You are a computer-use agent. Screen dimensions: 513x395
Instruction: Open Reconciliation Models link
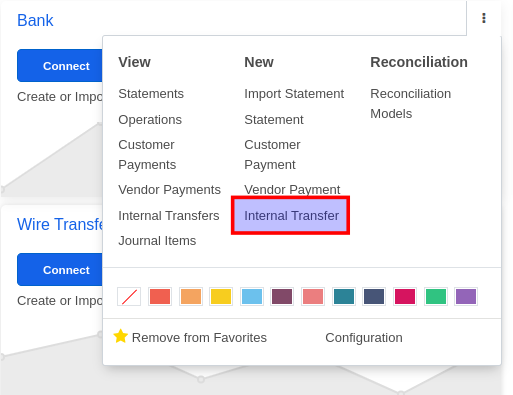[x=411, y=104]
